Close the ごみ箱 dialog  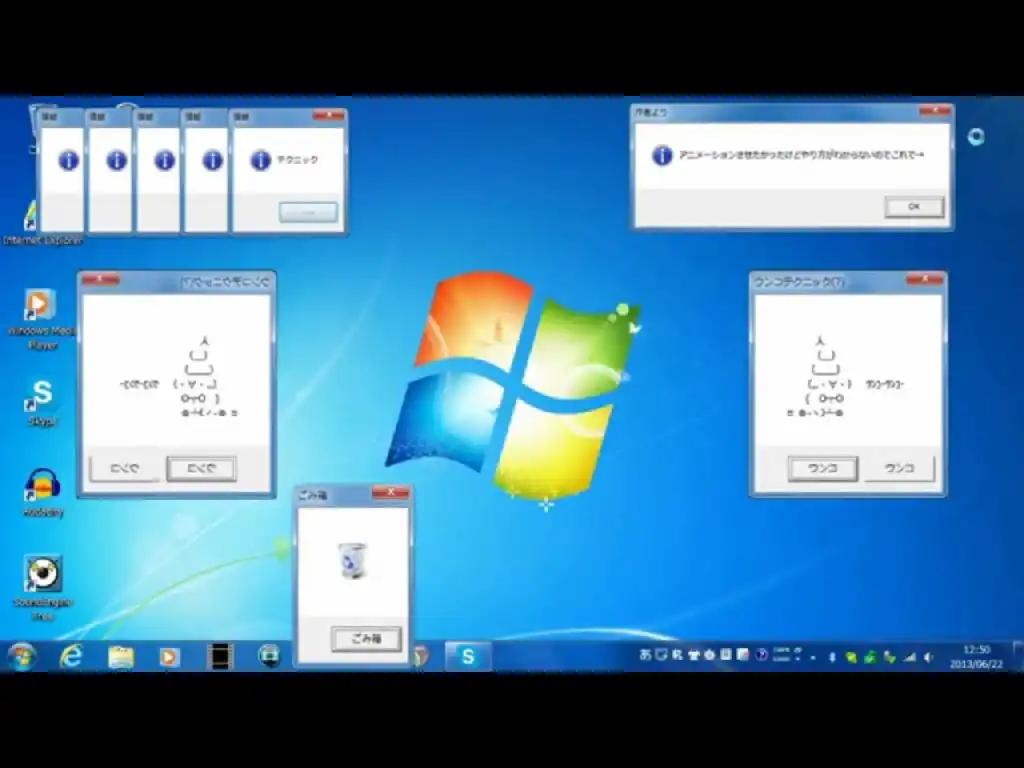(390, 492)
